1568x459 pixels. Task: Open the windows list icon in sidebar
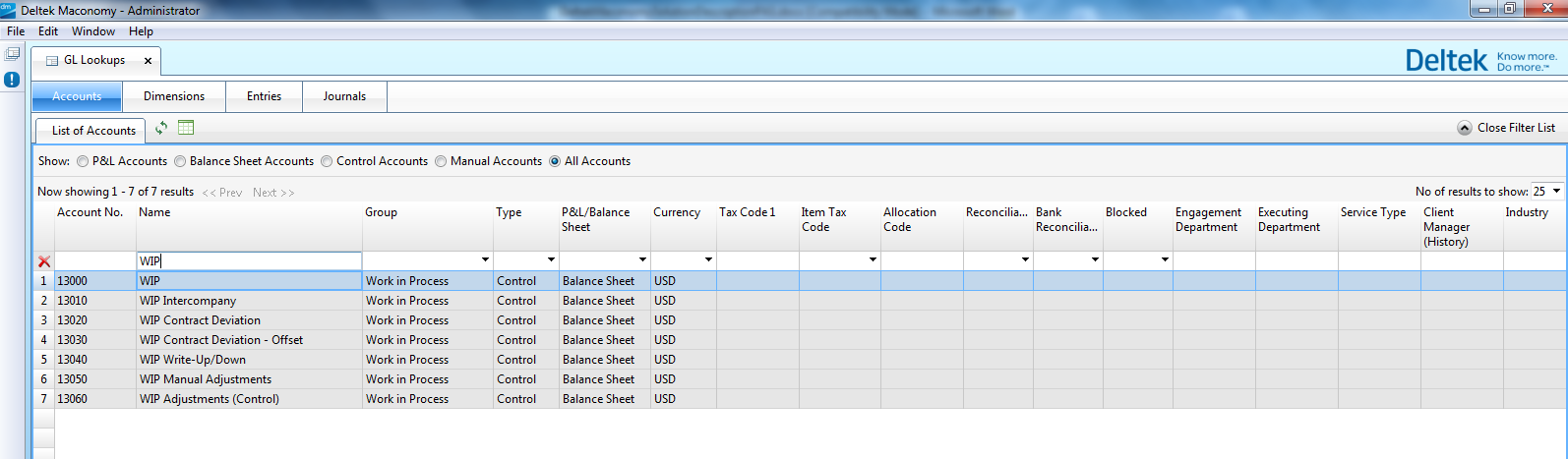pos(12,54)
